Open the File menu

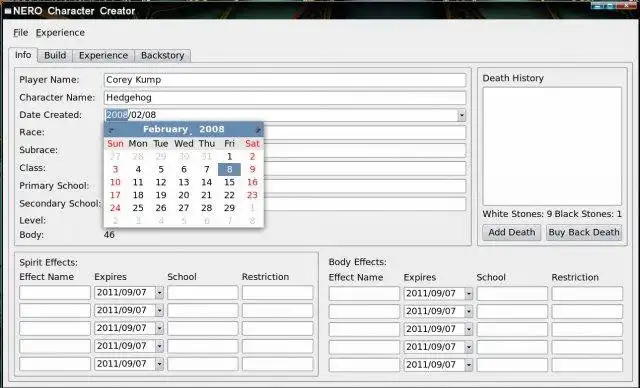[x=21, y=33]
